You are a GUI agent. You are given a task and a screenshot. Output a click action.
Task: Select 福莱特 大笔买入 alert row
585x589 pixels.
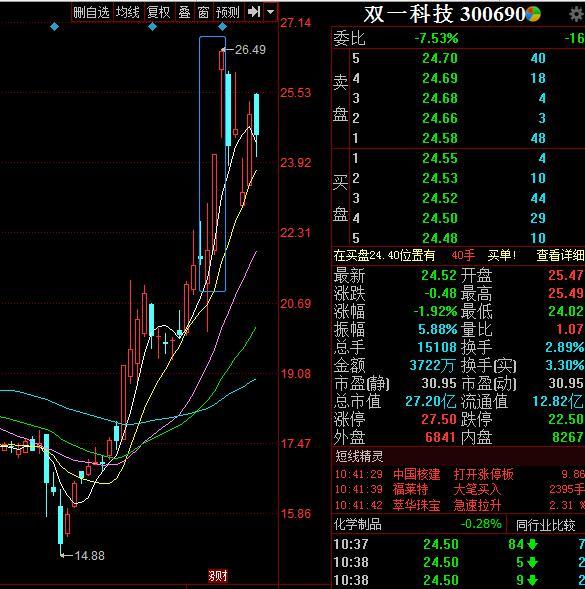[x=459, y=489]
